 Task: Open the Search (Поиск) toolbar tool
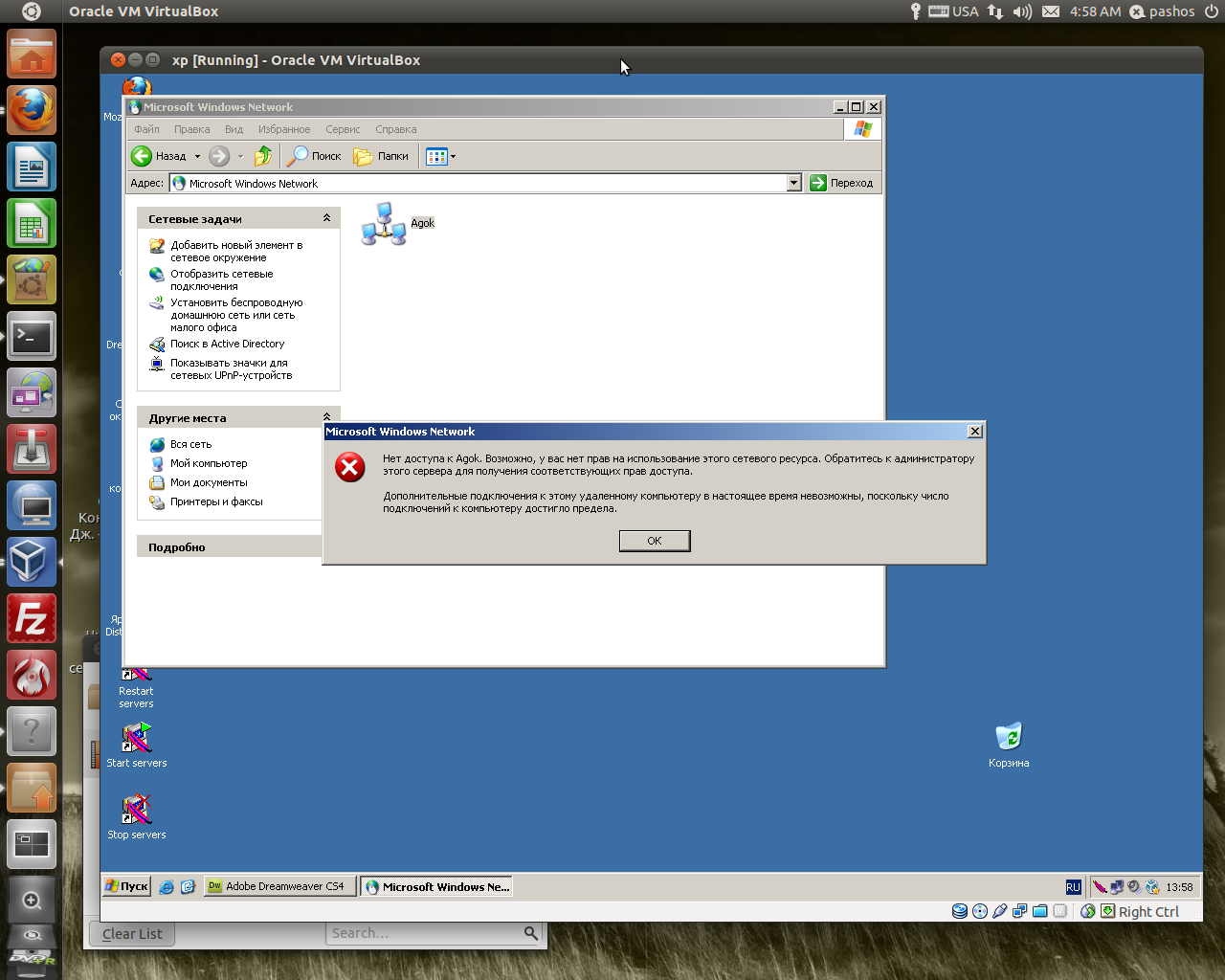coord(315,156)
